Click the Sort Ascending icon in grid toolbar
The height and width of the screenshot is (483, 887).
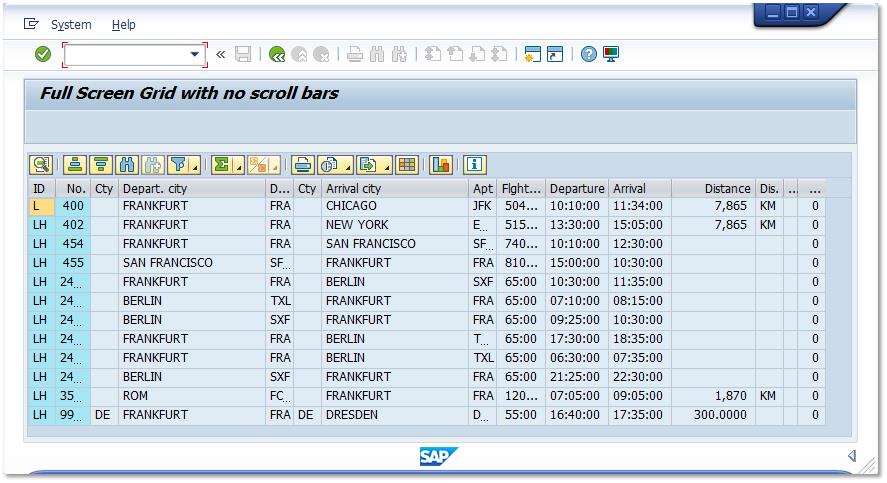click(75, 165)
